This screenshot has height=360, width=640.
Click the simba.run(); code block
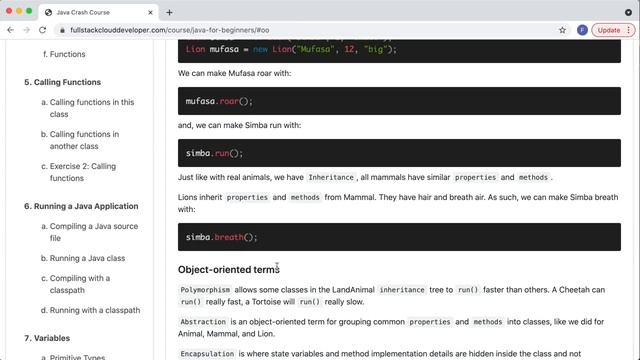pos(399,153)
